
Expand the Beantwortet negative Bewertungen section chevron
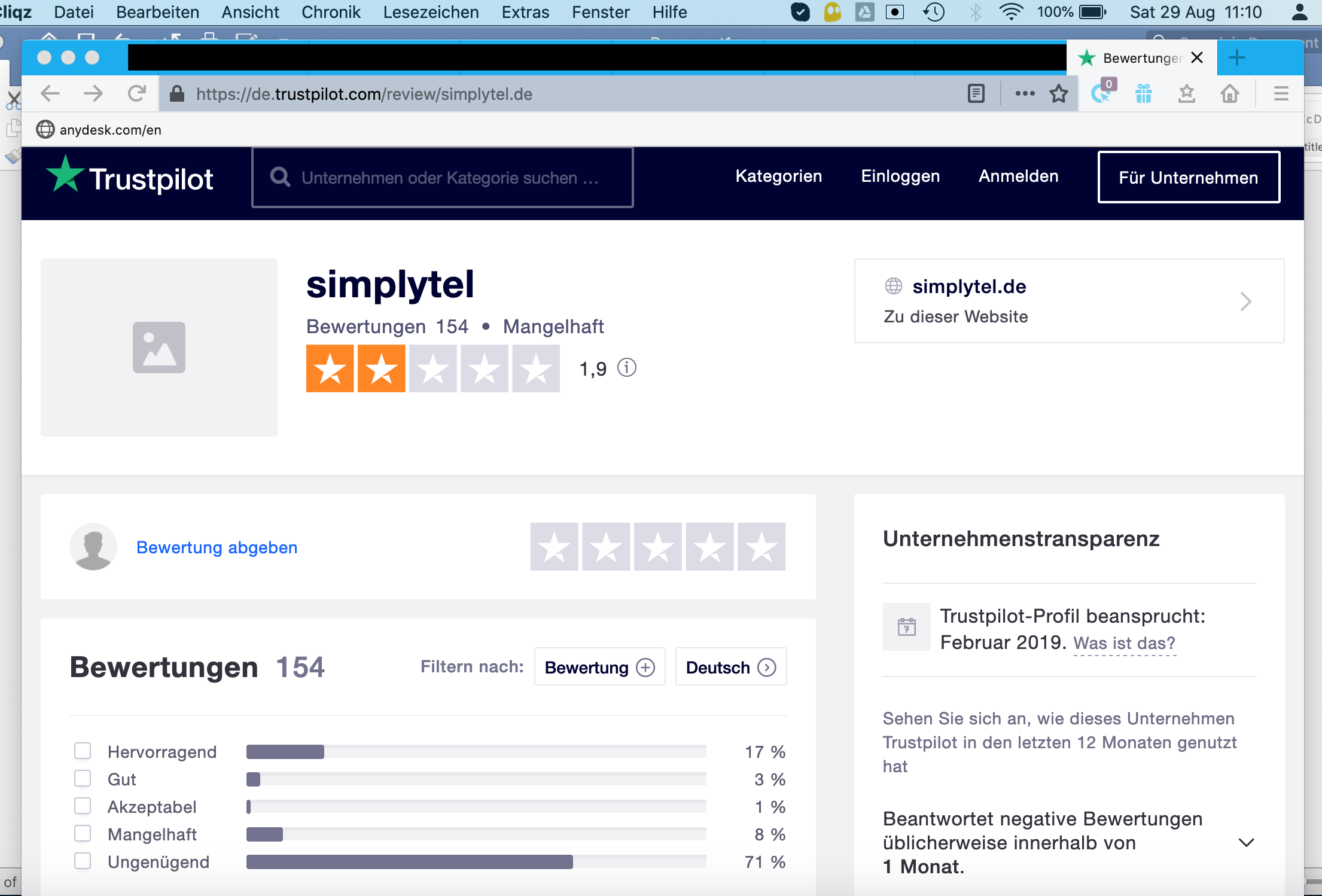coord(1246,843)
